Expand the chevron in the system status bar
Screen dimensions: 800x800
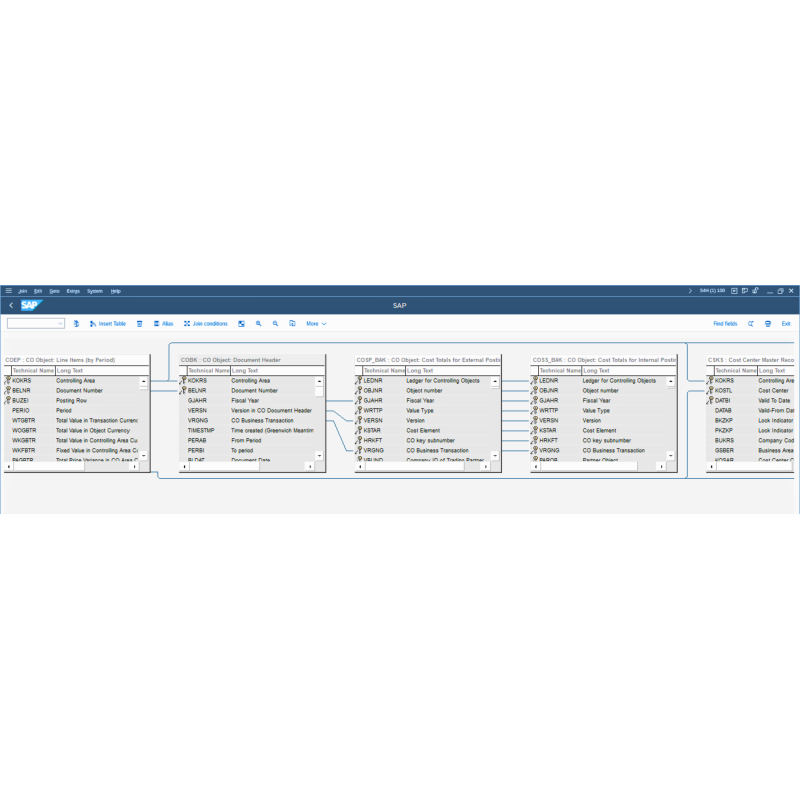pyautogui.click(x=690, y=290)
